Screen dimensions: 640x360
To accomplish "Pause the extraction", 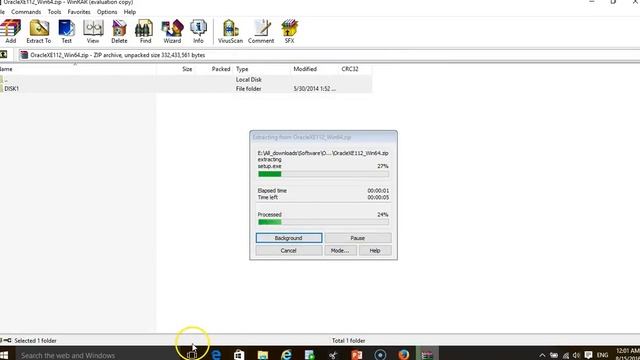I will (x=358, y=238).
